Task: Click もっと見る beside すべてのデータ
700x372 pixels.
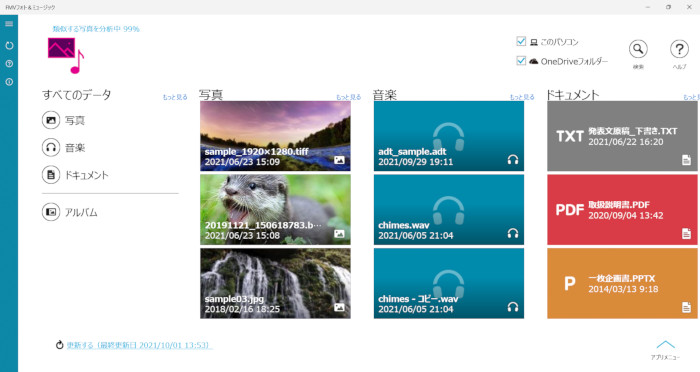Action: [175, 97]
